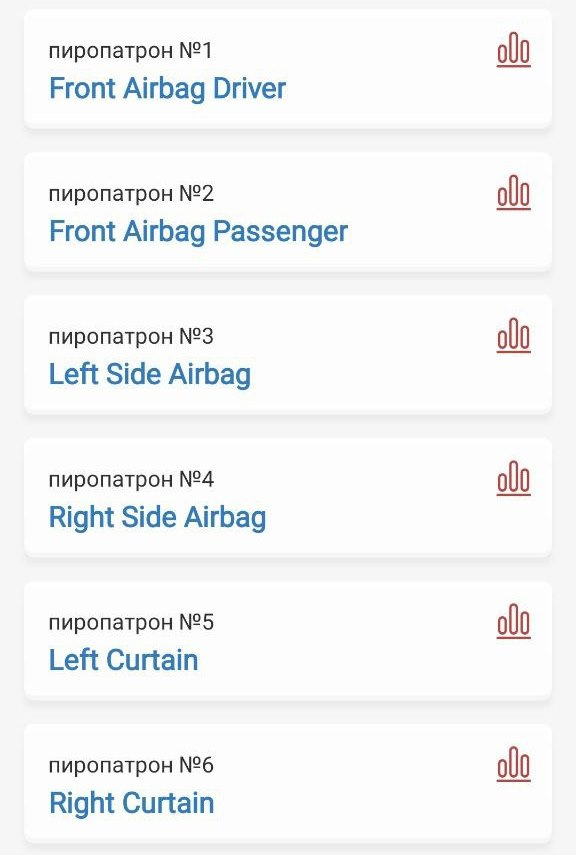Image resolution: width=576 pixels, height=855 pixels.
Task: Select the Right Side Airbag link
Action: [158, 517]
